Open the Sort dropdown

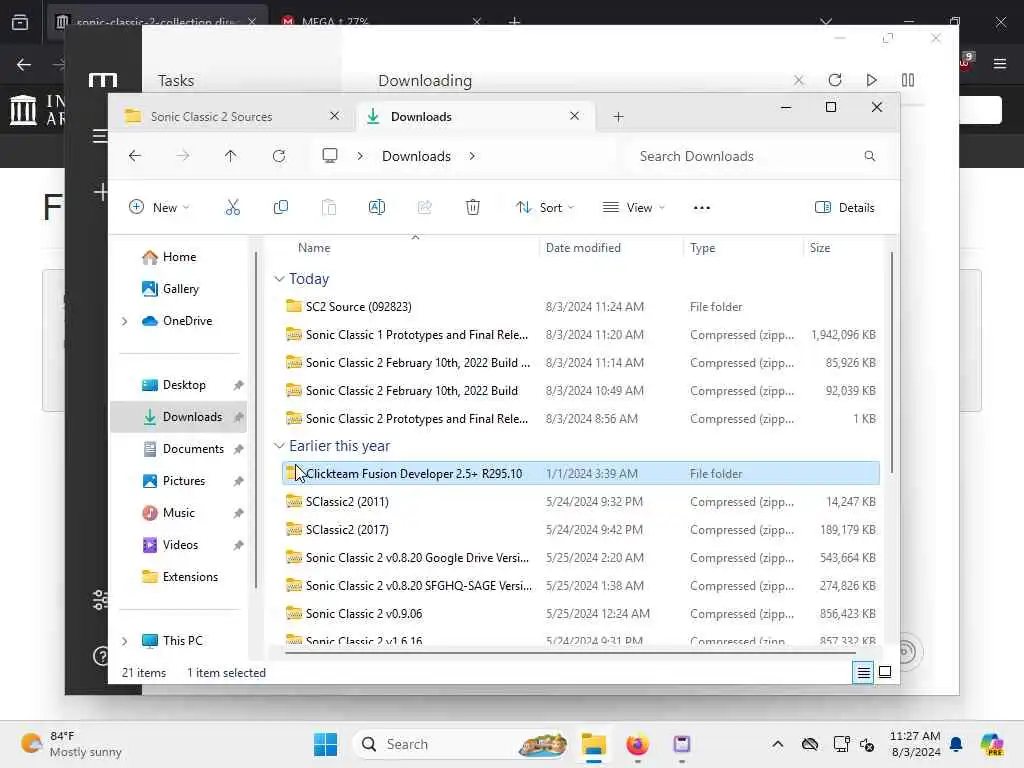coord(545,208)
